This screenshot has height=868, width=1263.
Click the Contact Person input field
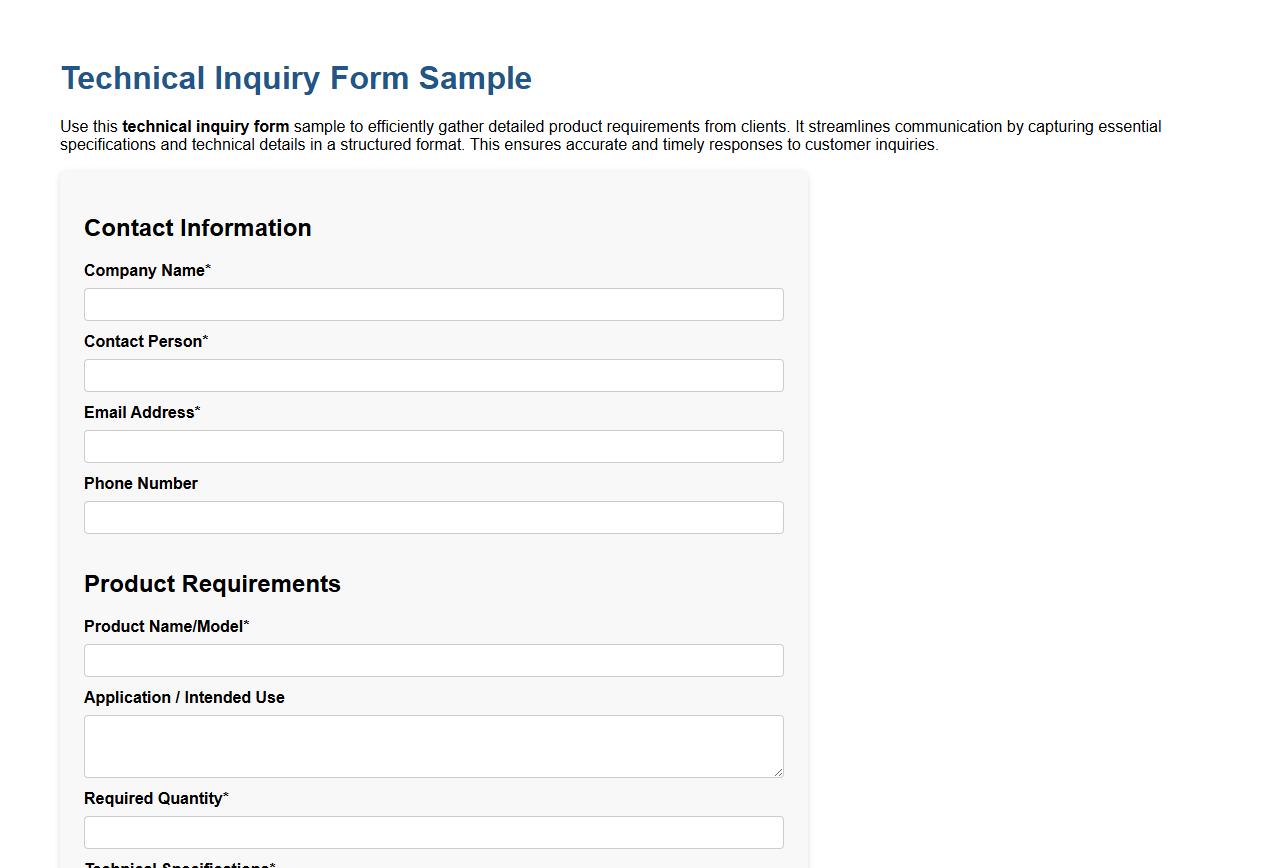pos(433,375)
